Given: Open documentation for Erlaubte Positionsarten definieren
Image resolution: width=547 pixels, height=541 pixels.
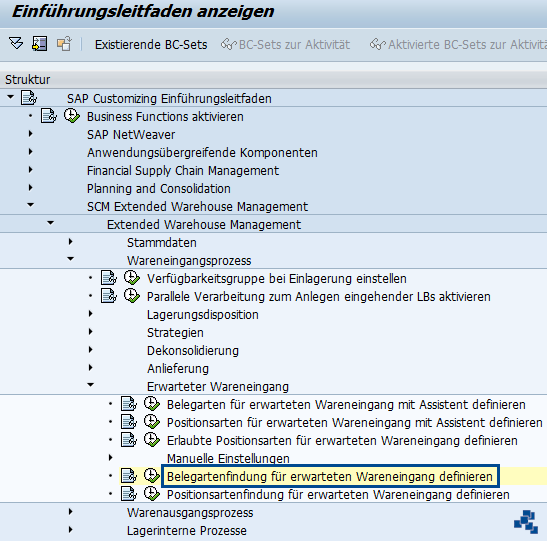Looking at the screenshot, I should click(x=129, y=440).
